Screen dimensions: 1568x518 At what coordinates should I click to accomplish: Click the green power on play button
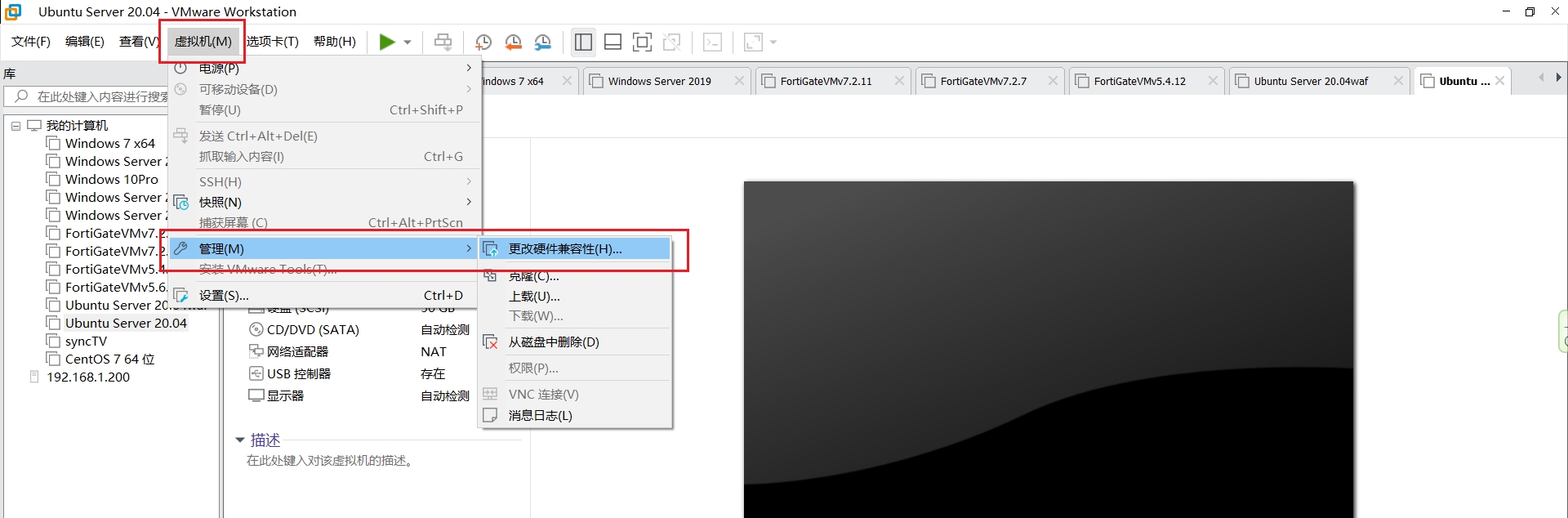386,42
